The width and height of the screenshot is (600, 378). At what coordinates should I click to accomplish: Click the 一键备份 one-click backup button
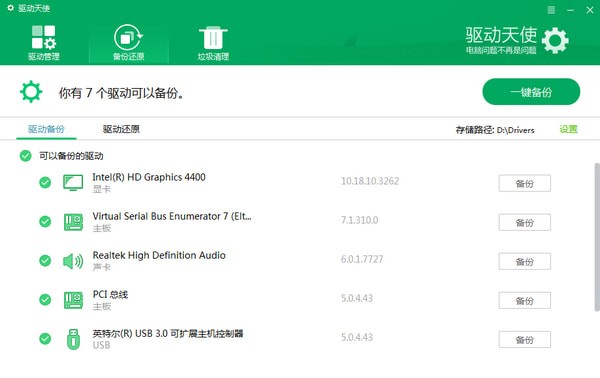[531, 92]
